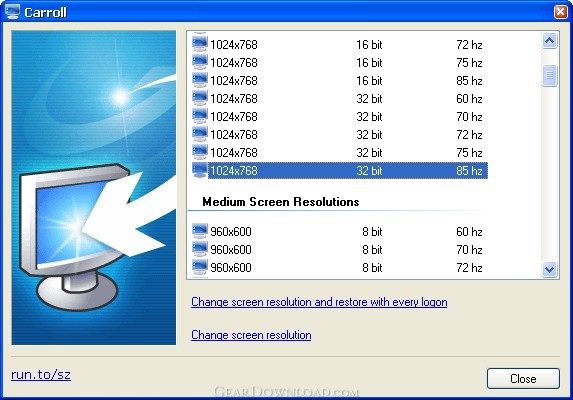Image resolution: width=573 pixels, height=400 pixels.
Task: Click monitor icon of 1024x768 16 bit 75 hz
Action: [x=200, y=62]
